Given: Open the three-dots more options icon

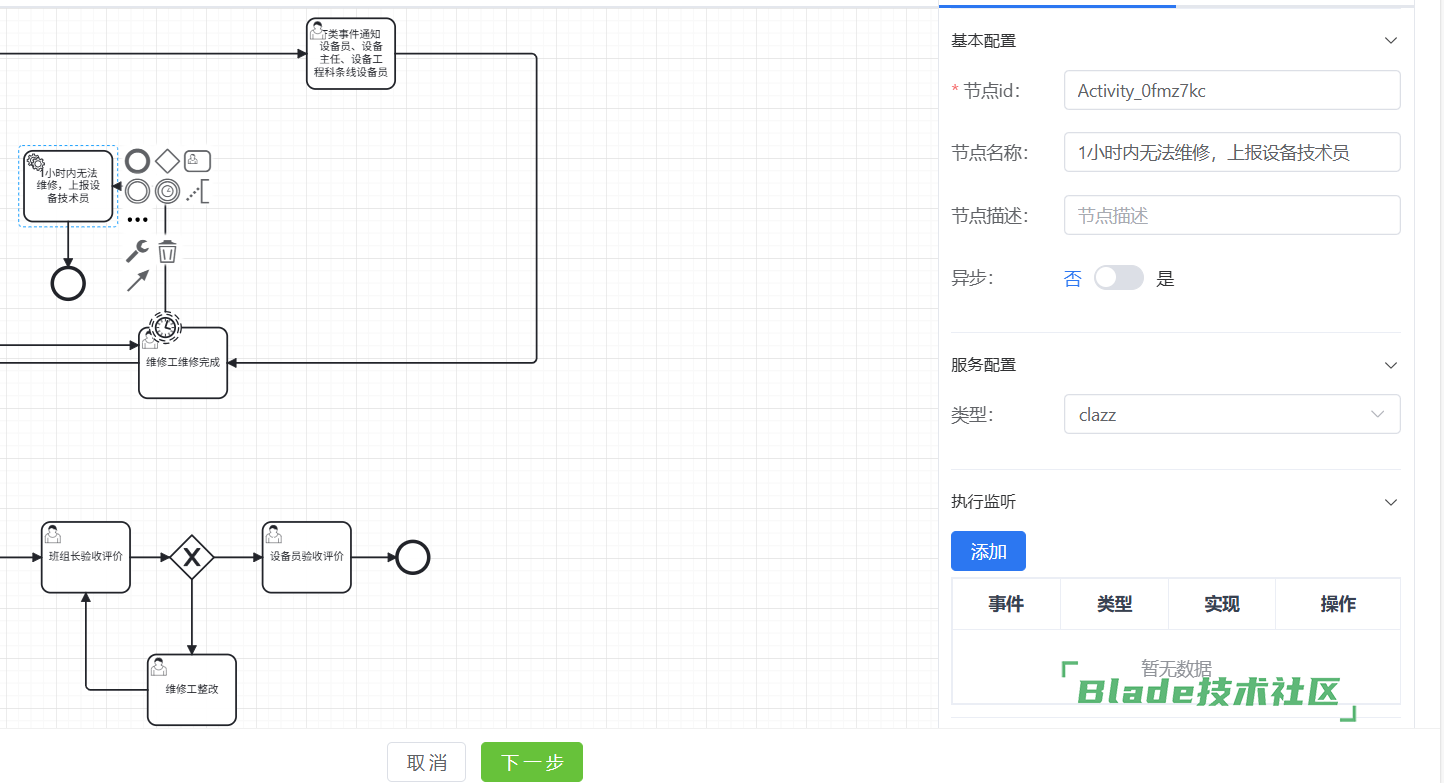Looking at the screenshot, I should click(x=137, y=220).
